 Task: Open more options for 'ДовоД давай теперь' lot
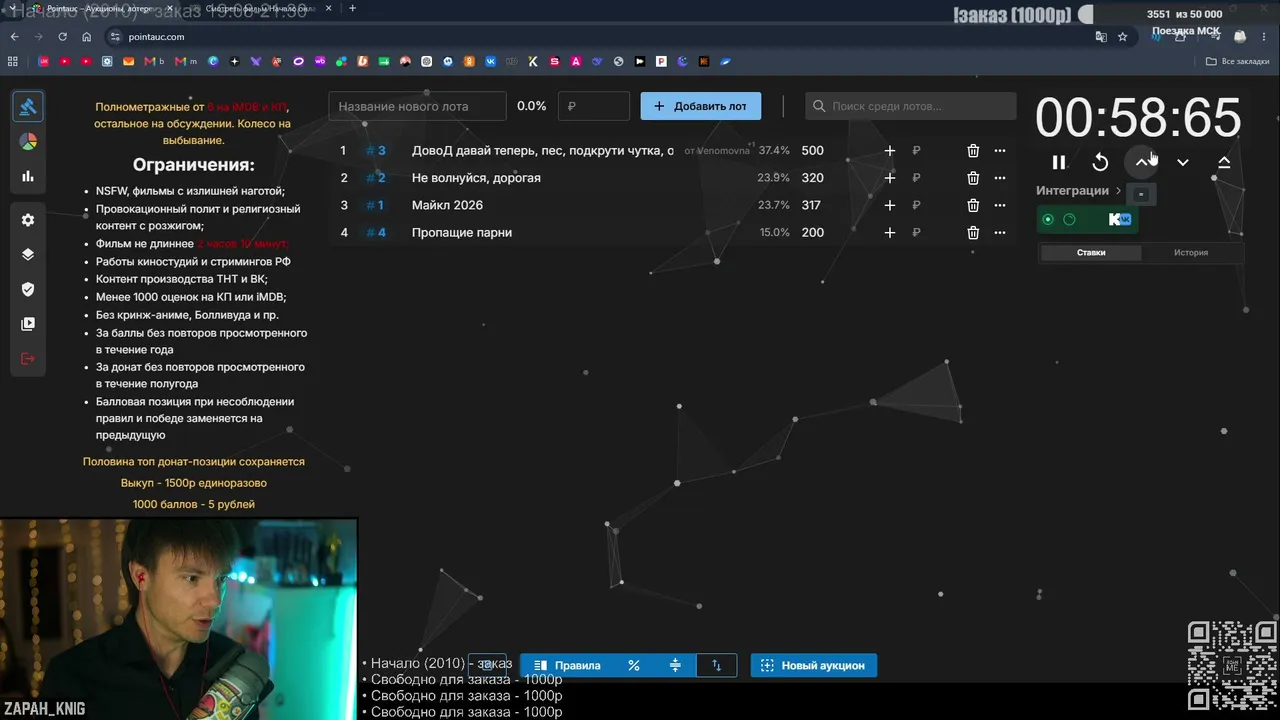click(x=1000, y=151)
